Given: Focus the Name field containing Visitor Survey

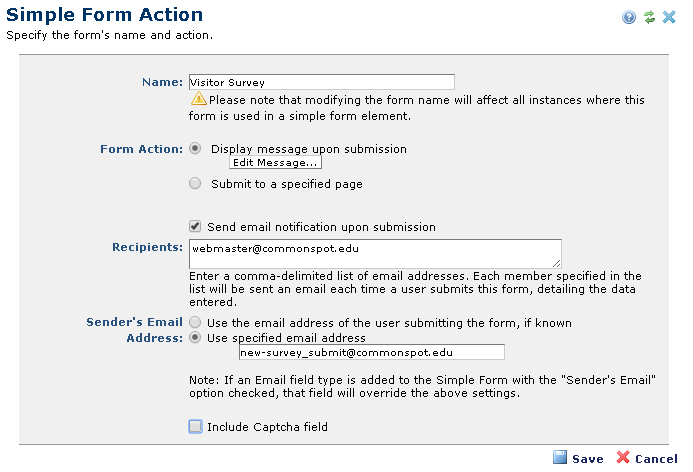Looking at the screenshot, I should (x=321, y=82).
